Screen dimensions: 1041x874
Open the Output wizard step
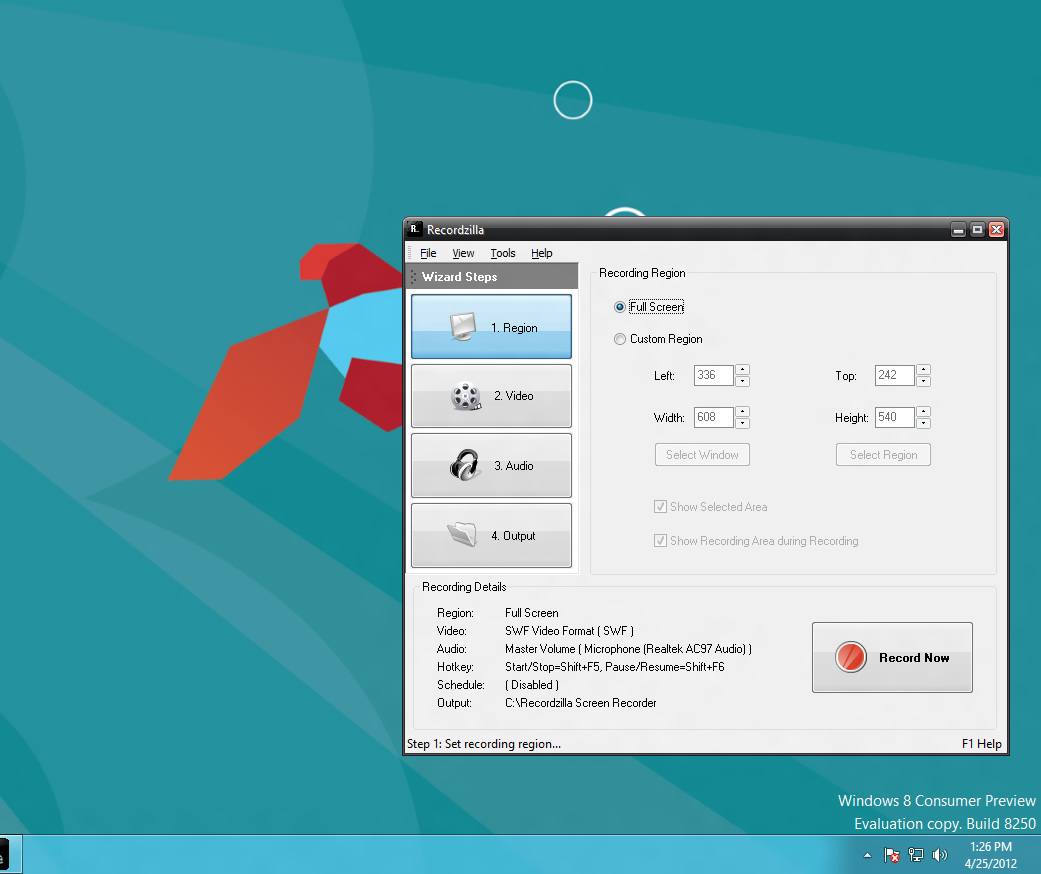(491, 535)
